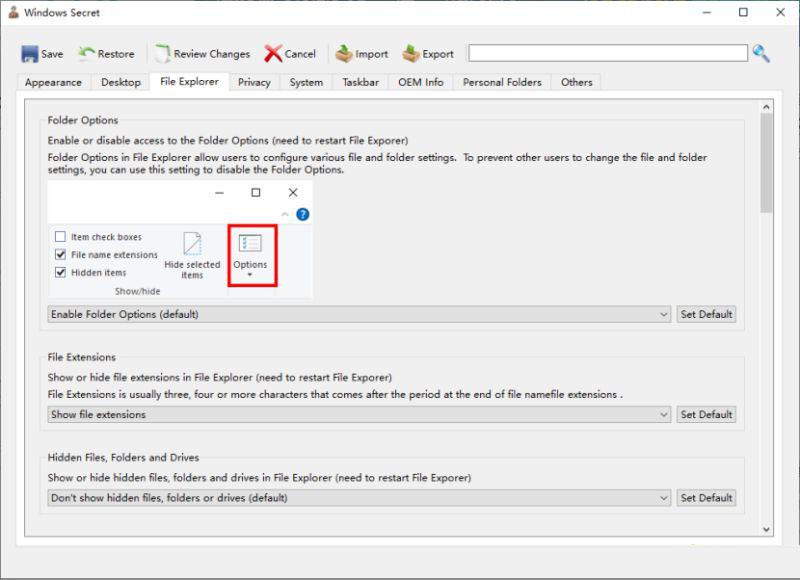Select the File Explorer tab

(189, 82)
